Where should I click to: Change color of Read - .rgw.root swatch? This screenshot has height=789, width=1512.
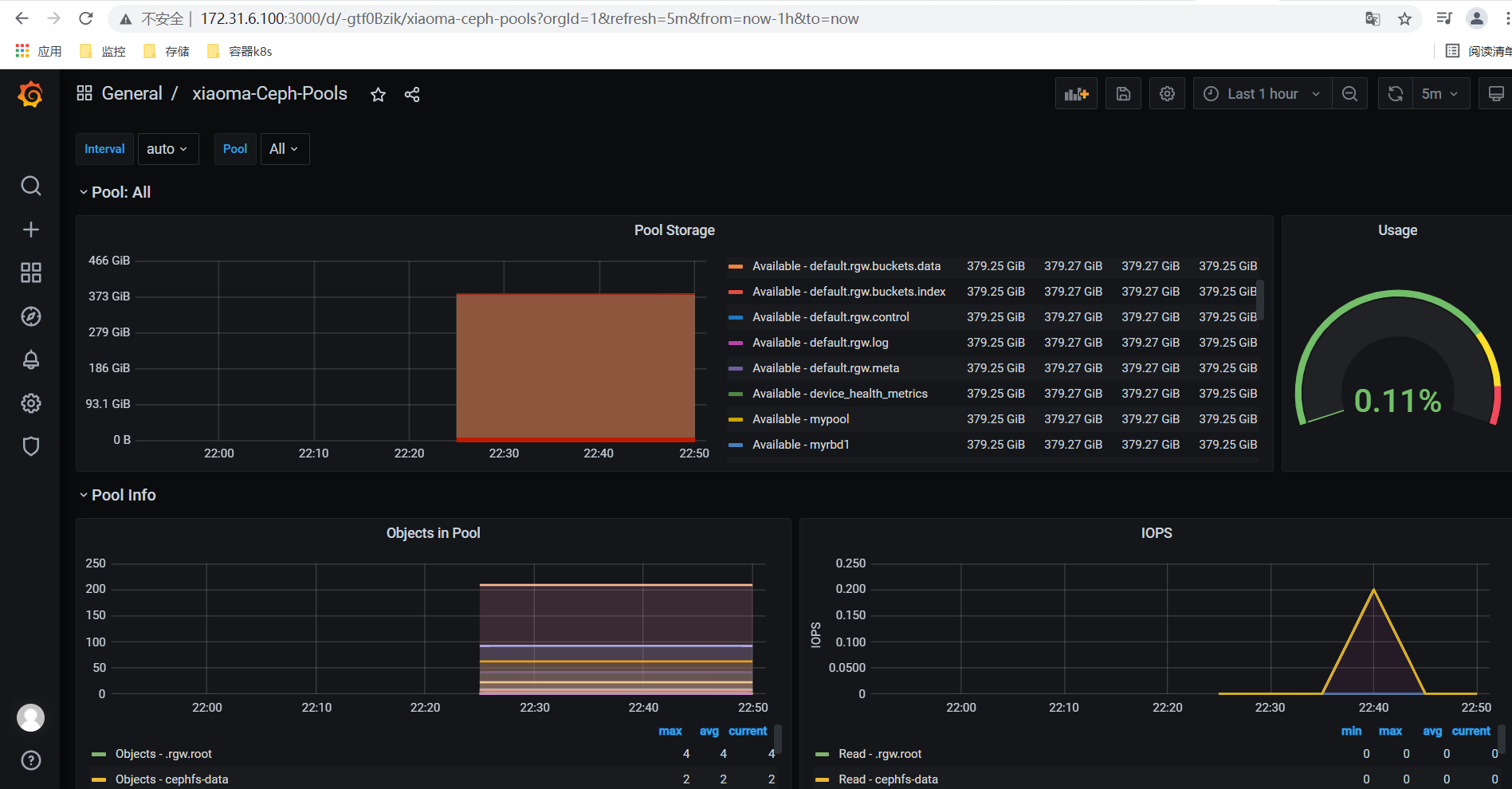pyautogui.click(x=822, y=754)
